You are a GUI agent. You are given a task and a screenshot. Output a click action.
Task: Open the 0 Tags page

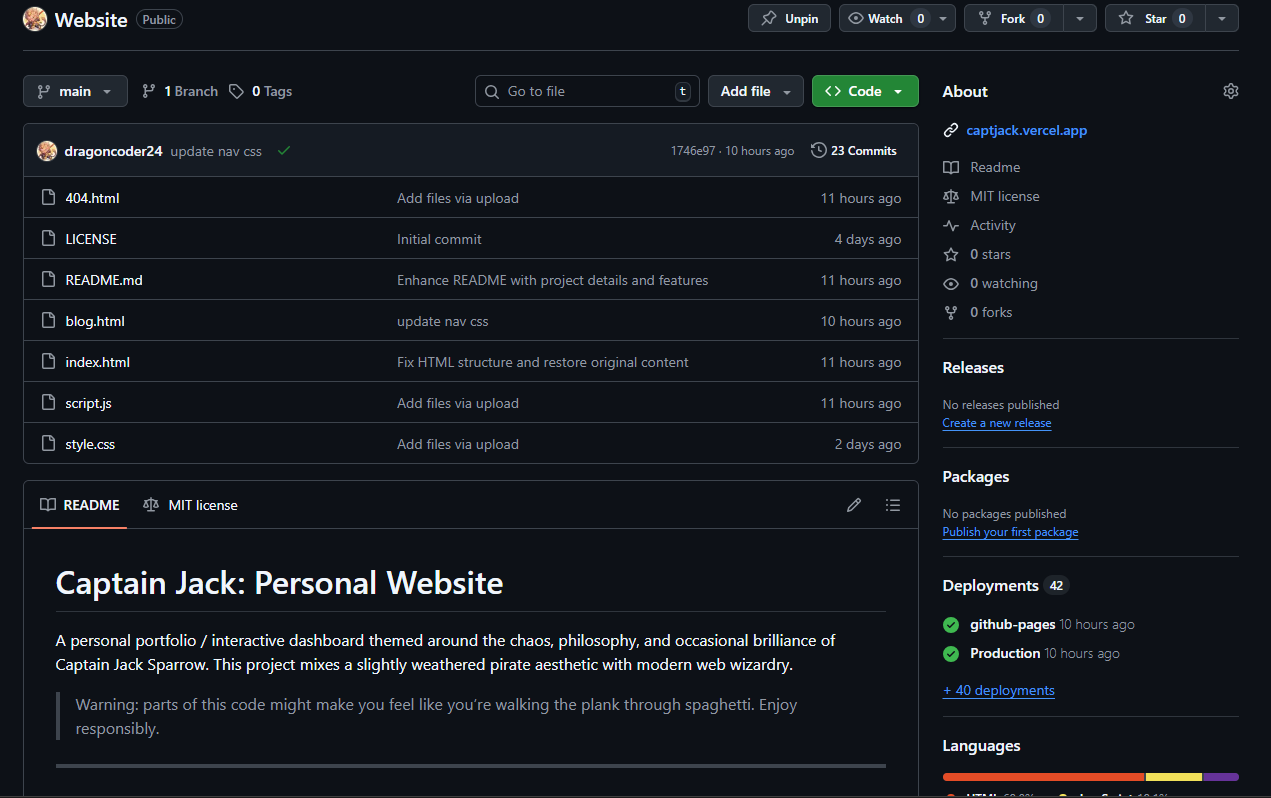(x=260, y=91)
